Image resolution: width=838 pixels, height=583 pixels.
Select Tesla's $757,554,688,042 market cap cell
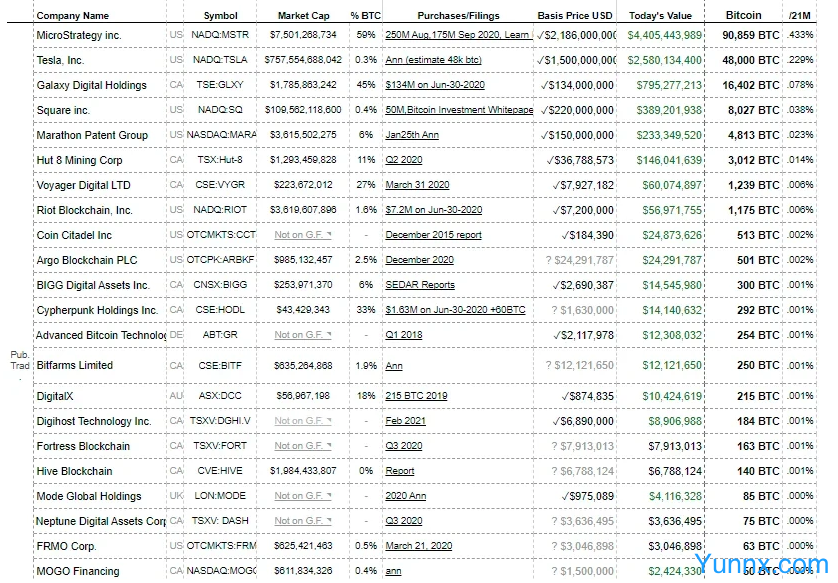pyautogui.click(x=303, y=60)
